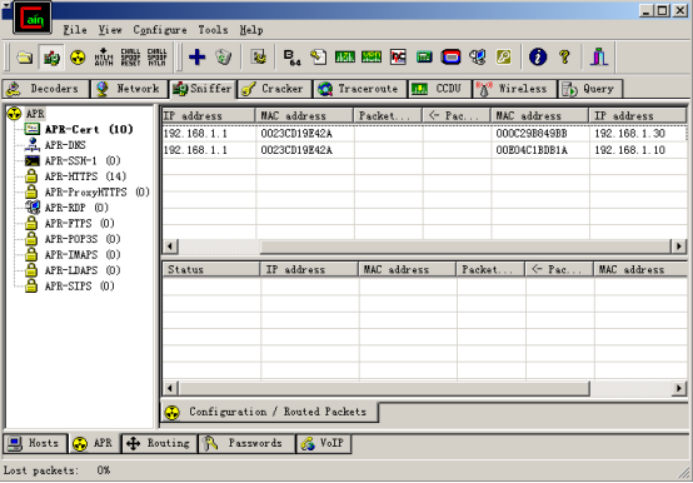This screenshot has width=693, height=483.
Task: Open the Base64 decoder B64 icon
Action: 292,57
